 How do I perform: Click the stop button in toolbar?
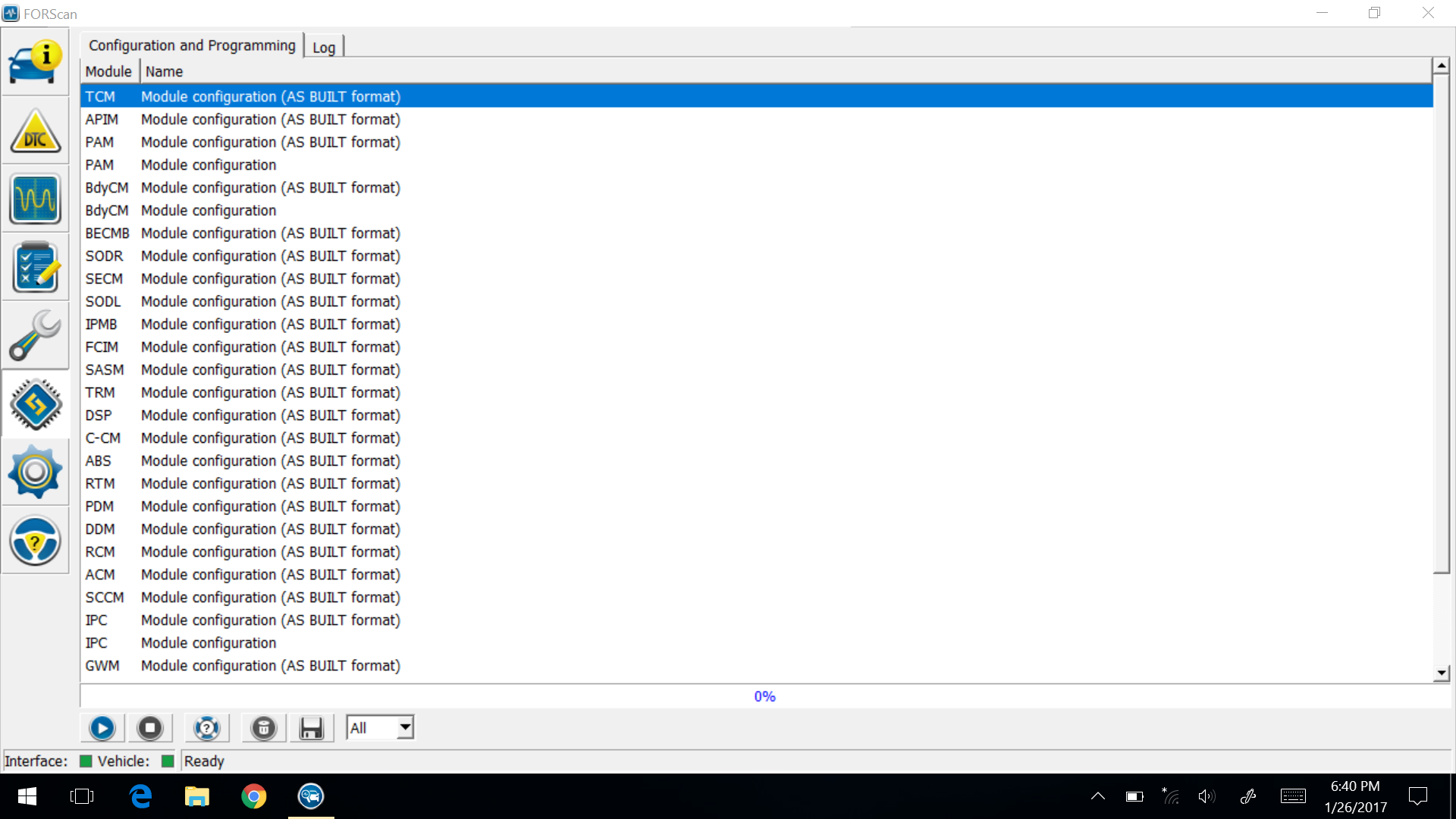(x=150, y=728)
